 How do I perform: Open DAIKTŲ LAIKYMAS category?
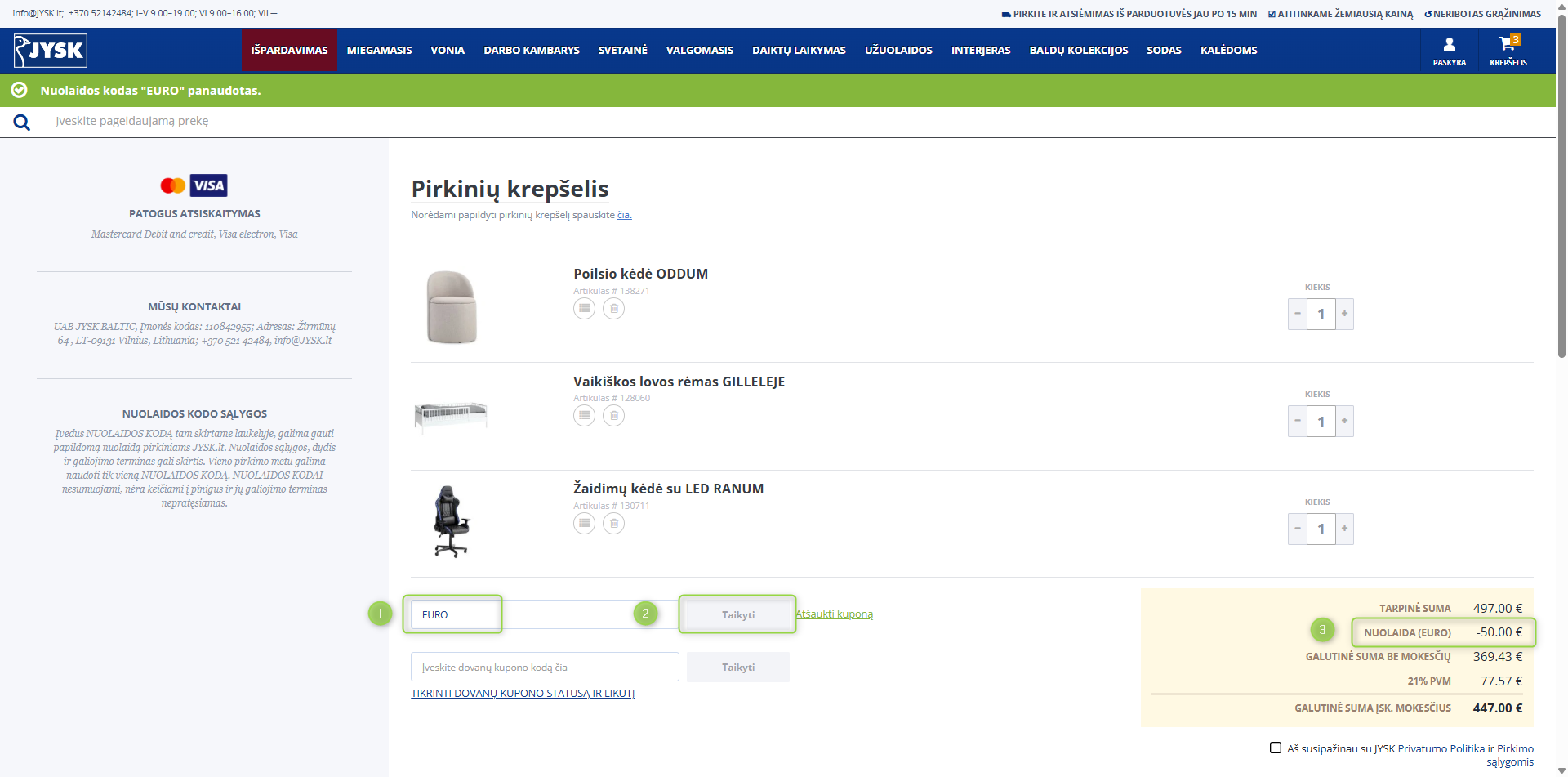(x=799, y=51)
